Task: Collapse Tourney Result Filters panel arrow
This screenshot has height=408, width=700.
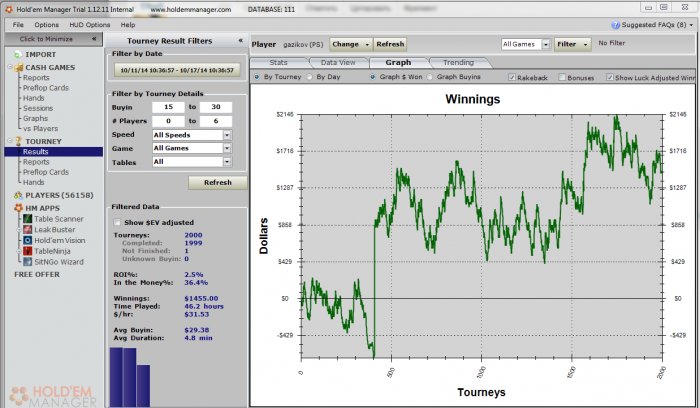Action: [241, 41]
